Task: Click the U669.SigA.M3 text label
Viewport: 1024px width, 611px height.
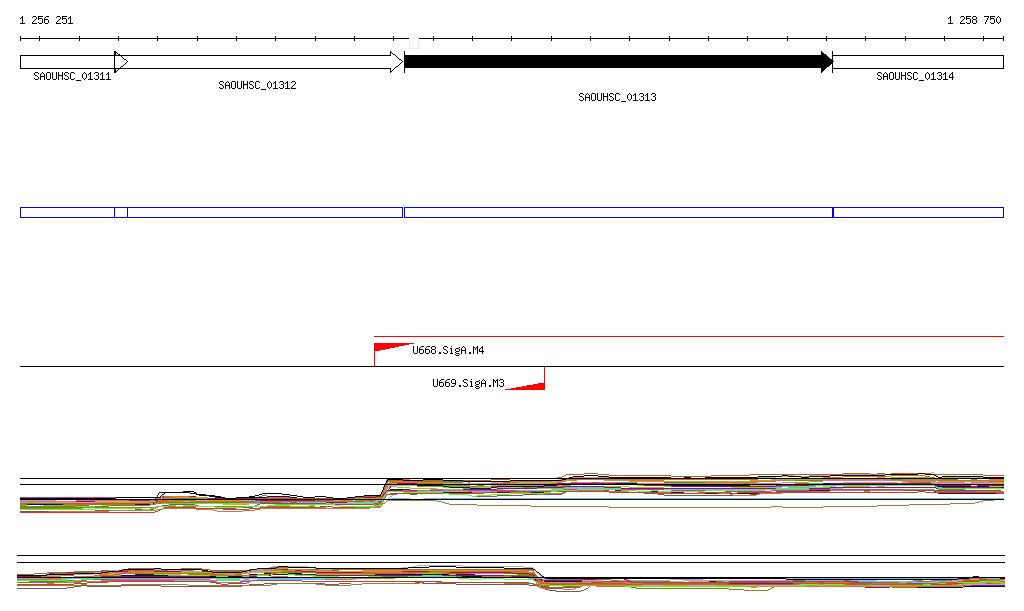Action: [468, 383]
